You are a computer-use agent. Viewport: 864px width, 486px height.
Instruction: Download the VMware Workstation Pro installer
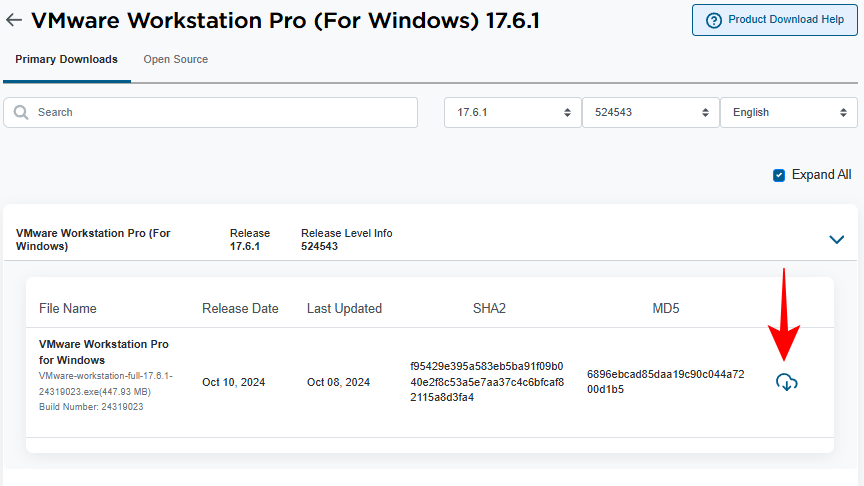pyautogui.click(x=786, y=382)
